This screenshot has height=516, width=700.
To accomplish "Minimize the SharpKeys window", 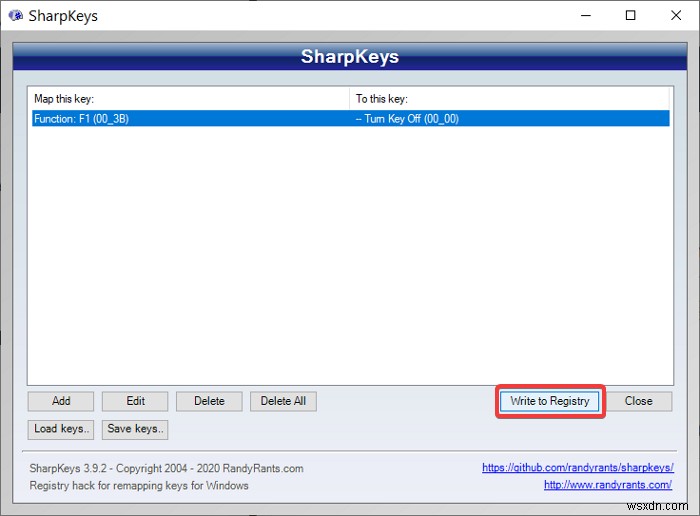I will (x=586, y=15).
